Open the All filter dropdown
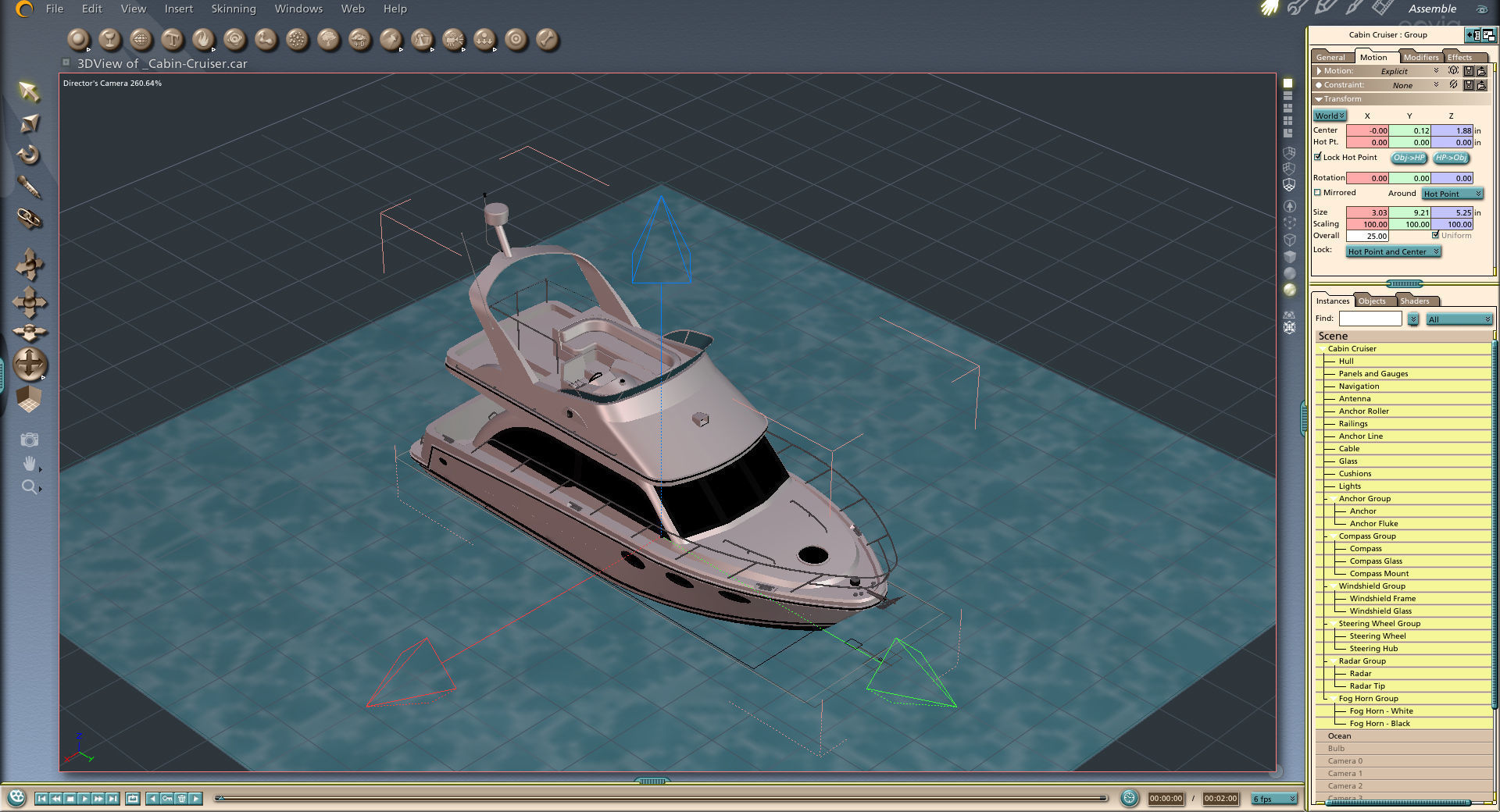Screen dimensions: 1500x812 click(x=1459, y=319)
